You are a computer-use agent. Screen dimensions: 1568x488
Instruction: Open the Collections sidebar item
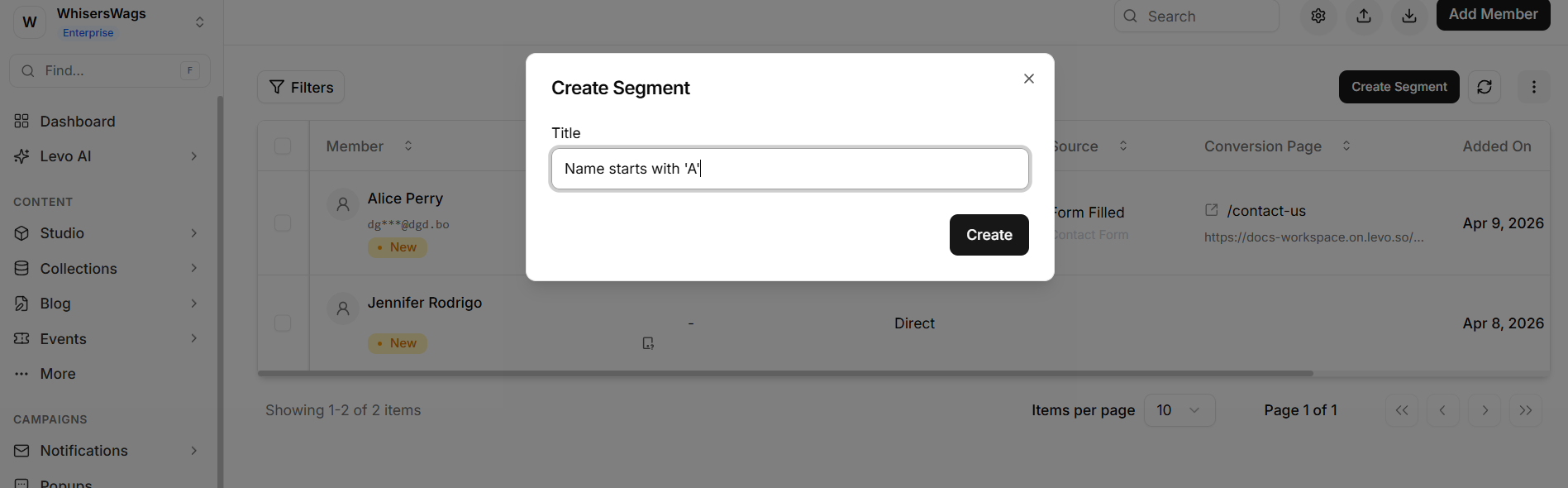coord(79,269)
